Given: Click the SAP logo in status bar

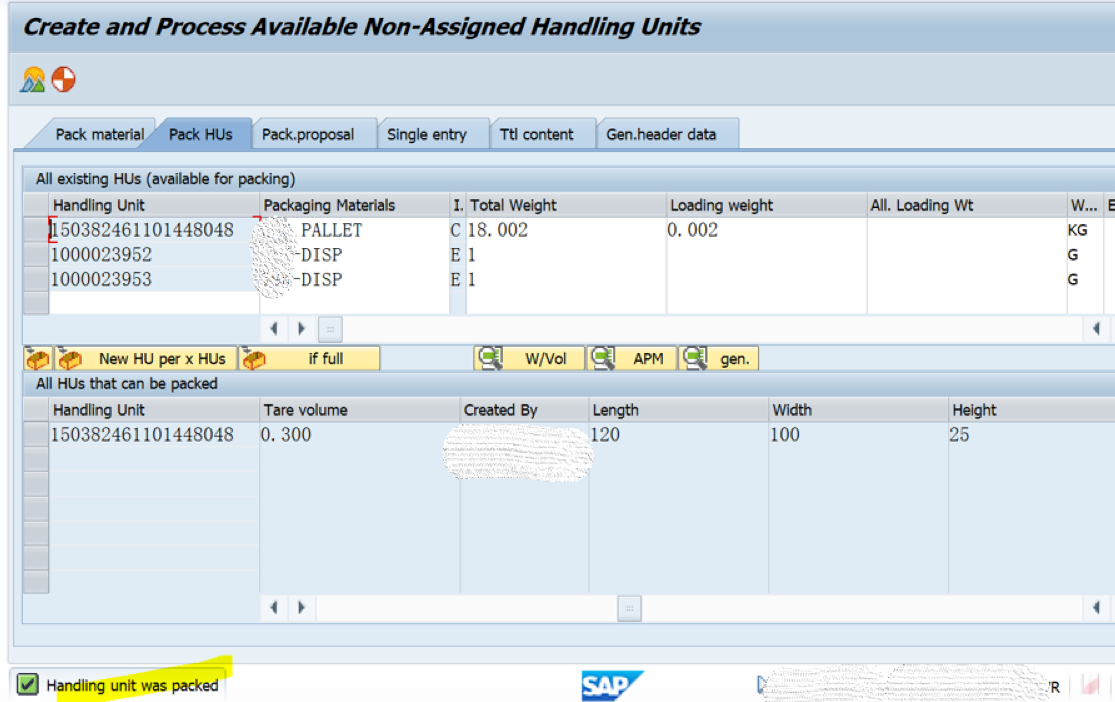Looking at the screenshot, I should [x=612, y=686].
